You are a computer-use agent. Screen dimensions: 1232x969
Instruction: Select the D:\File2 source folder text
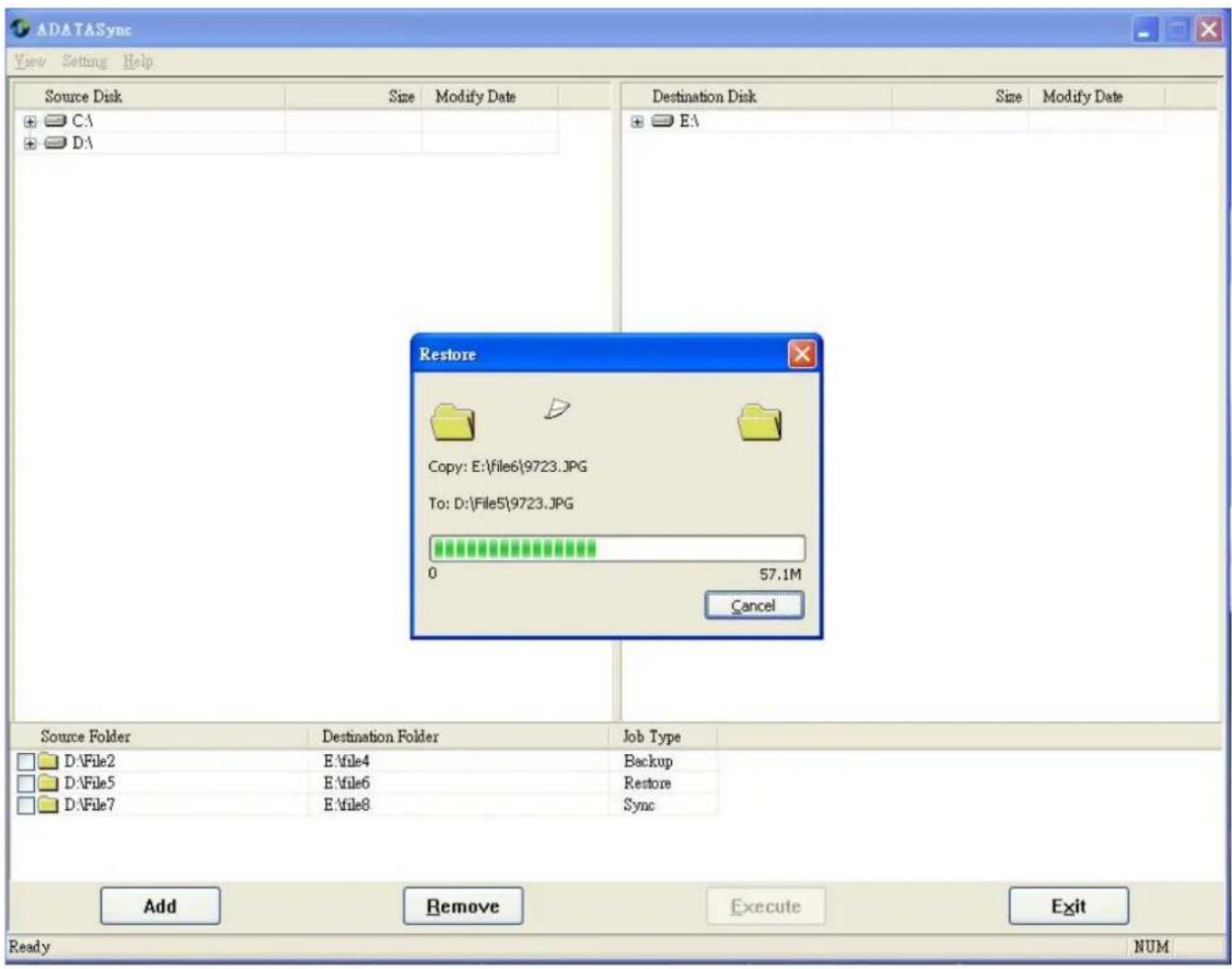[x=90, y=761]
